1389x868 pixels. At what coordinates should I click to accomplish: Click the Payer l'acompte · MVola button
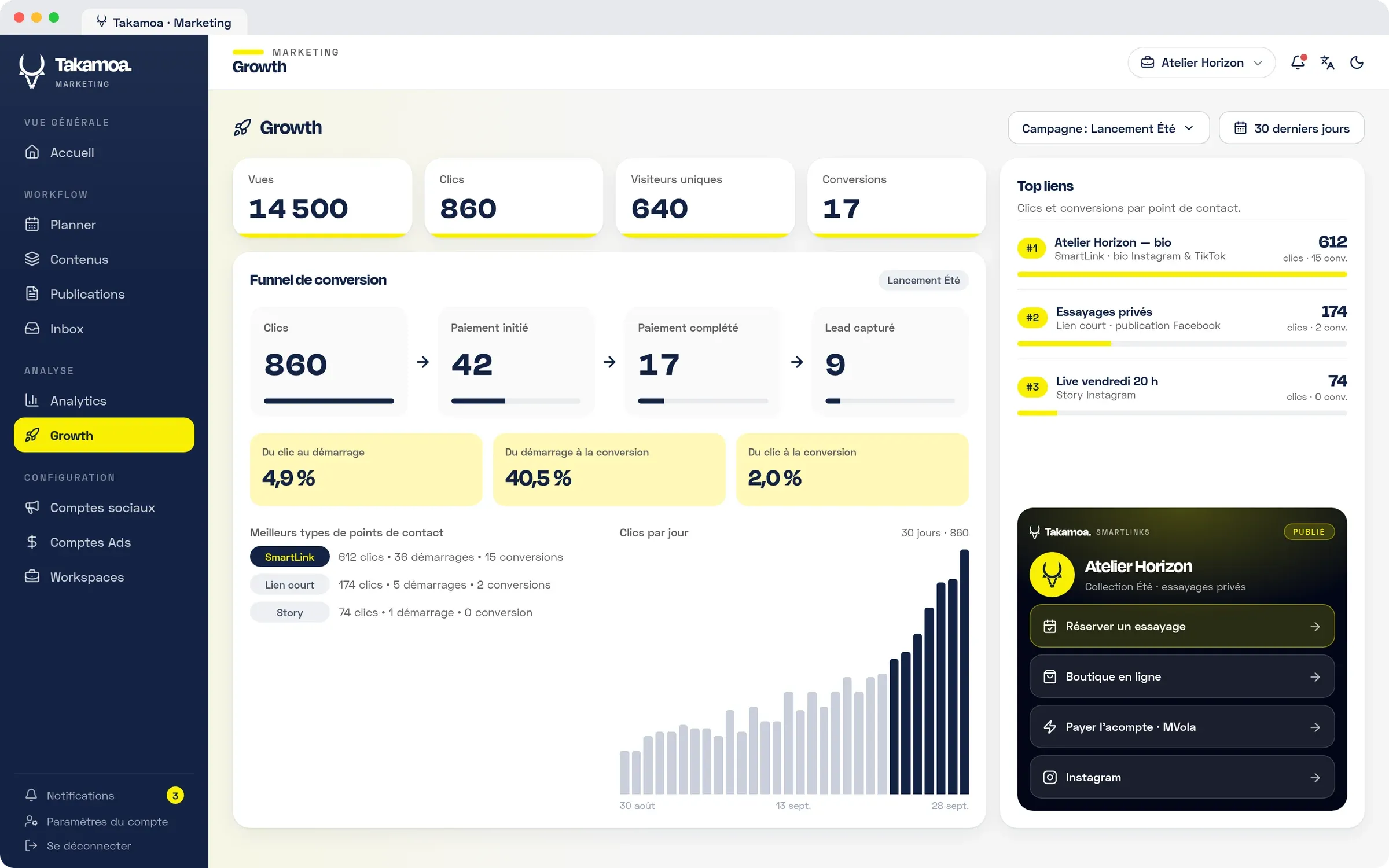(x=1182, y=727)
